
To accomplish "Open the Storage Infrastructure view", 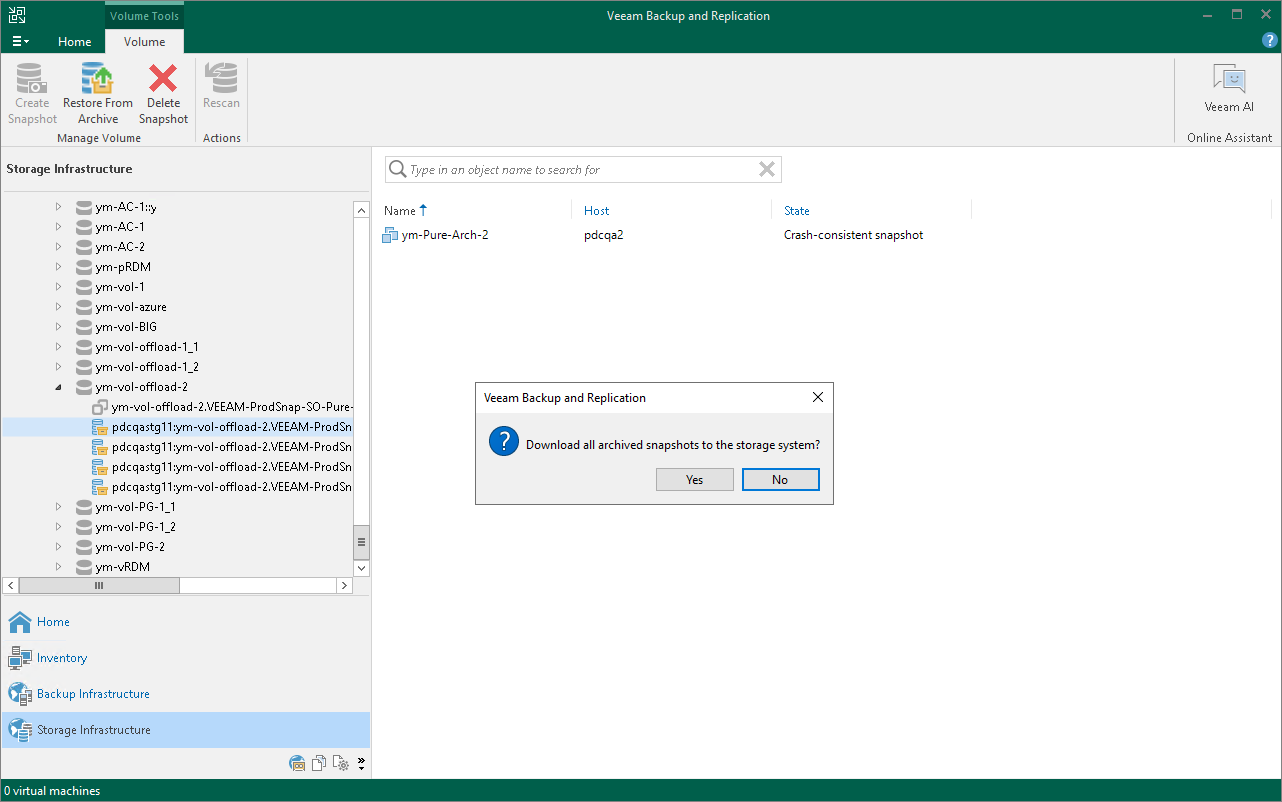I will point(185,730).
